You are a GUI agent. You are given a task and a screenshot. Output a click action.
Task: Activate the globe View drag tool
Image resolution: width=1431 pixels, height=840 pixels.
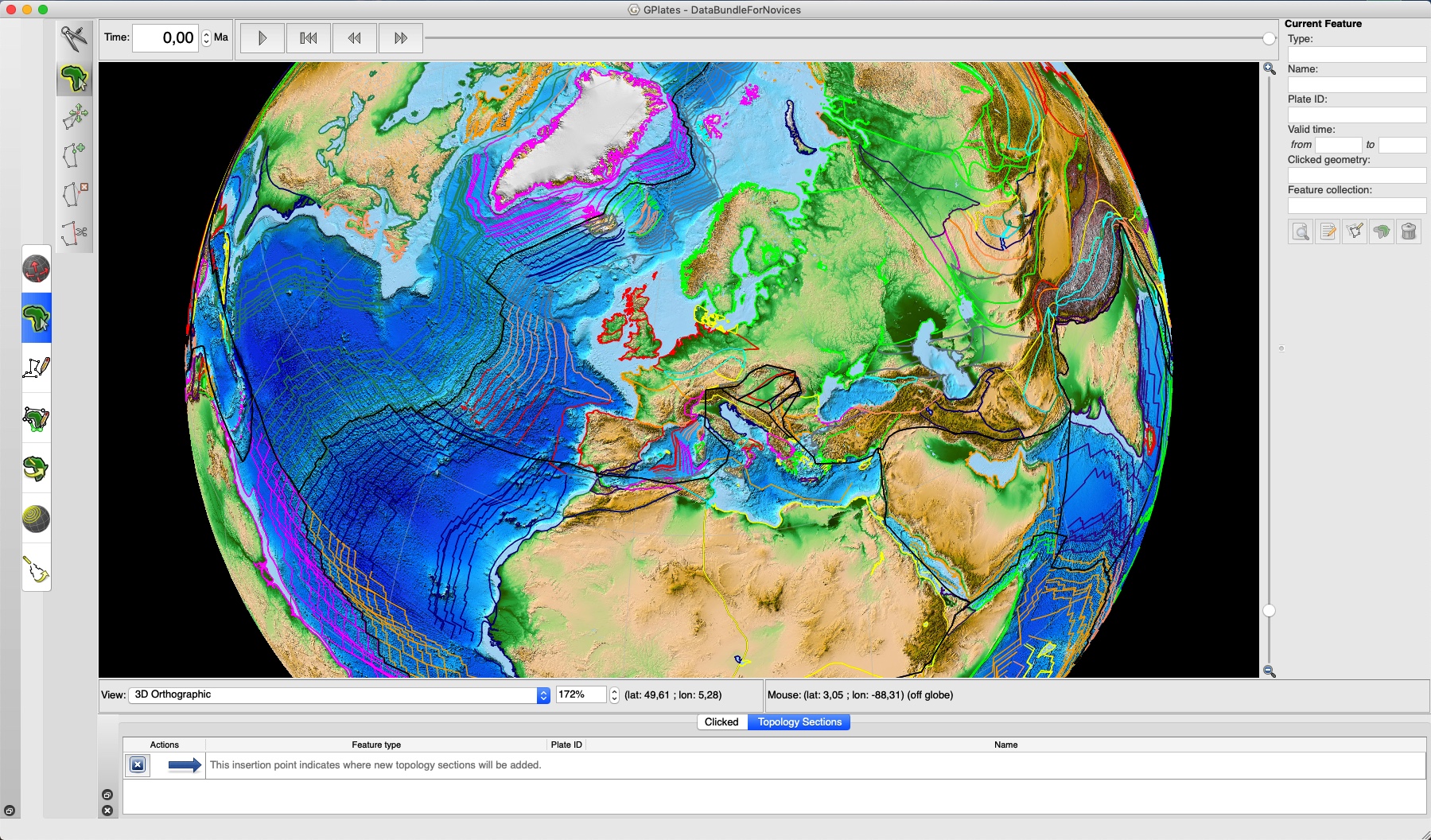(37, 269)
